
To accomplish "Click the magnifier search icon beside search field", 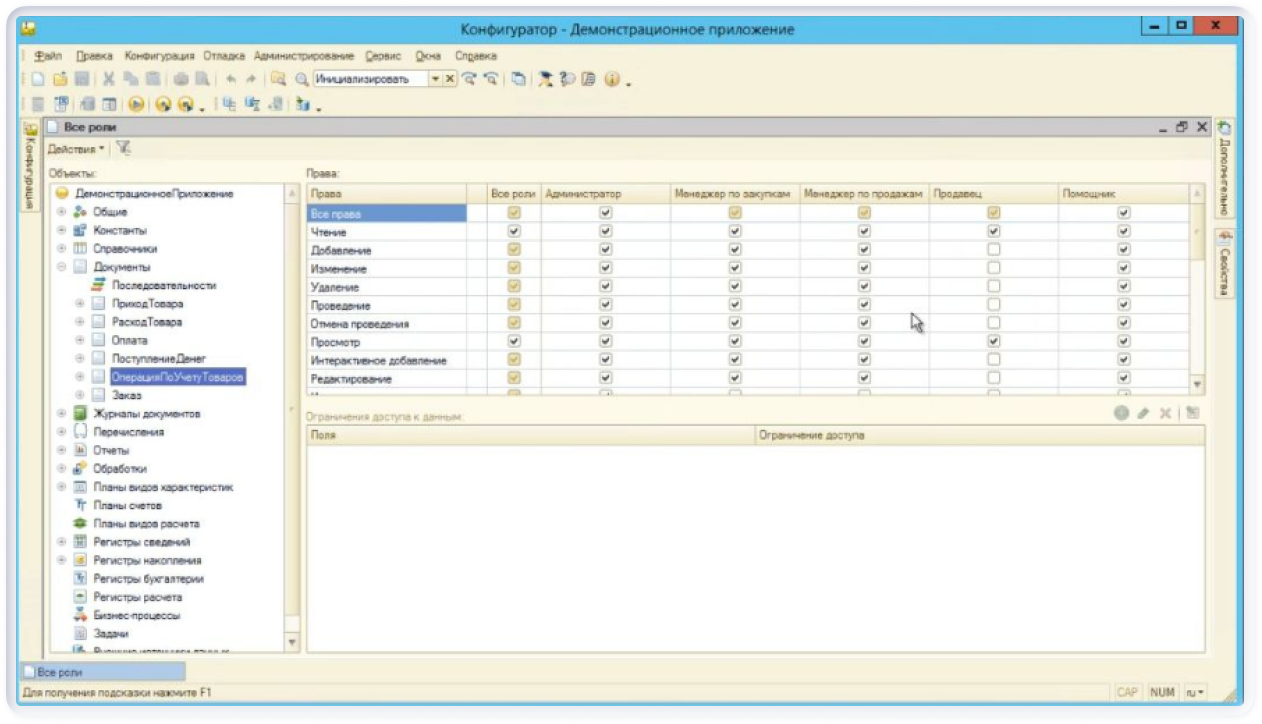I will tap(300, 79).
